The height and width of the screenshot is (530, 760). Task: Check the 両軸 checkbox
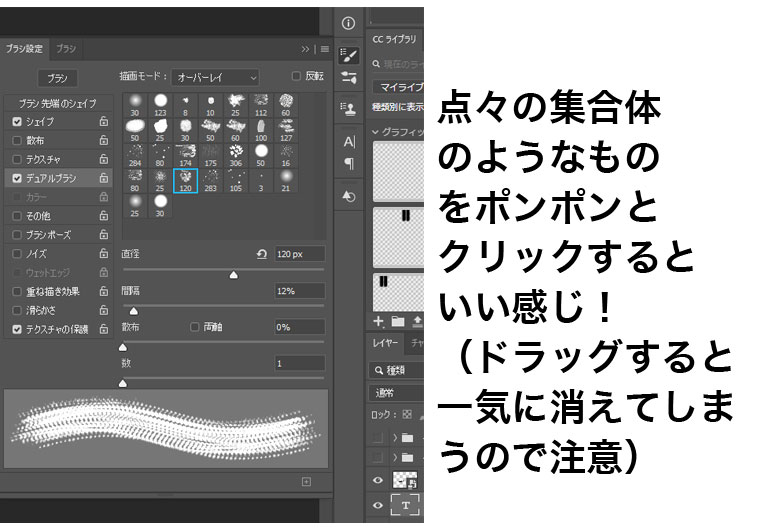(194, 327)
